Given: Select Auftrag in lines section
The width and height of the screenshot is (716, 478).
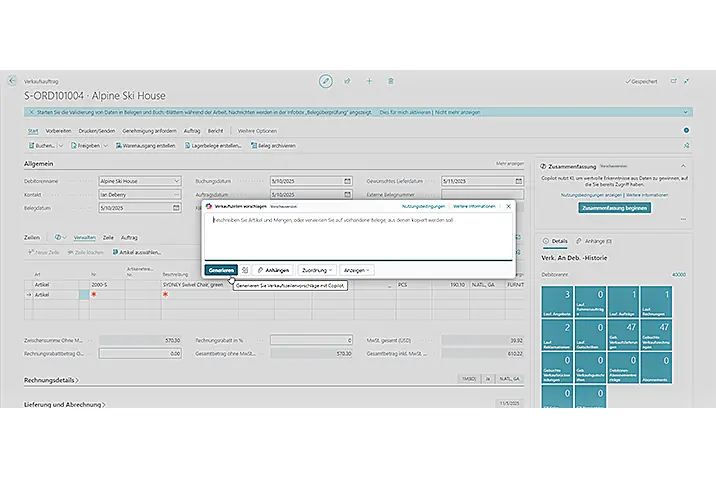Looking at the screenshot, I should click(129, 237).
